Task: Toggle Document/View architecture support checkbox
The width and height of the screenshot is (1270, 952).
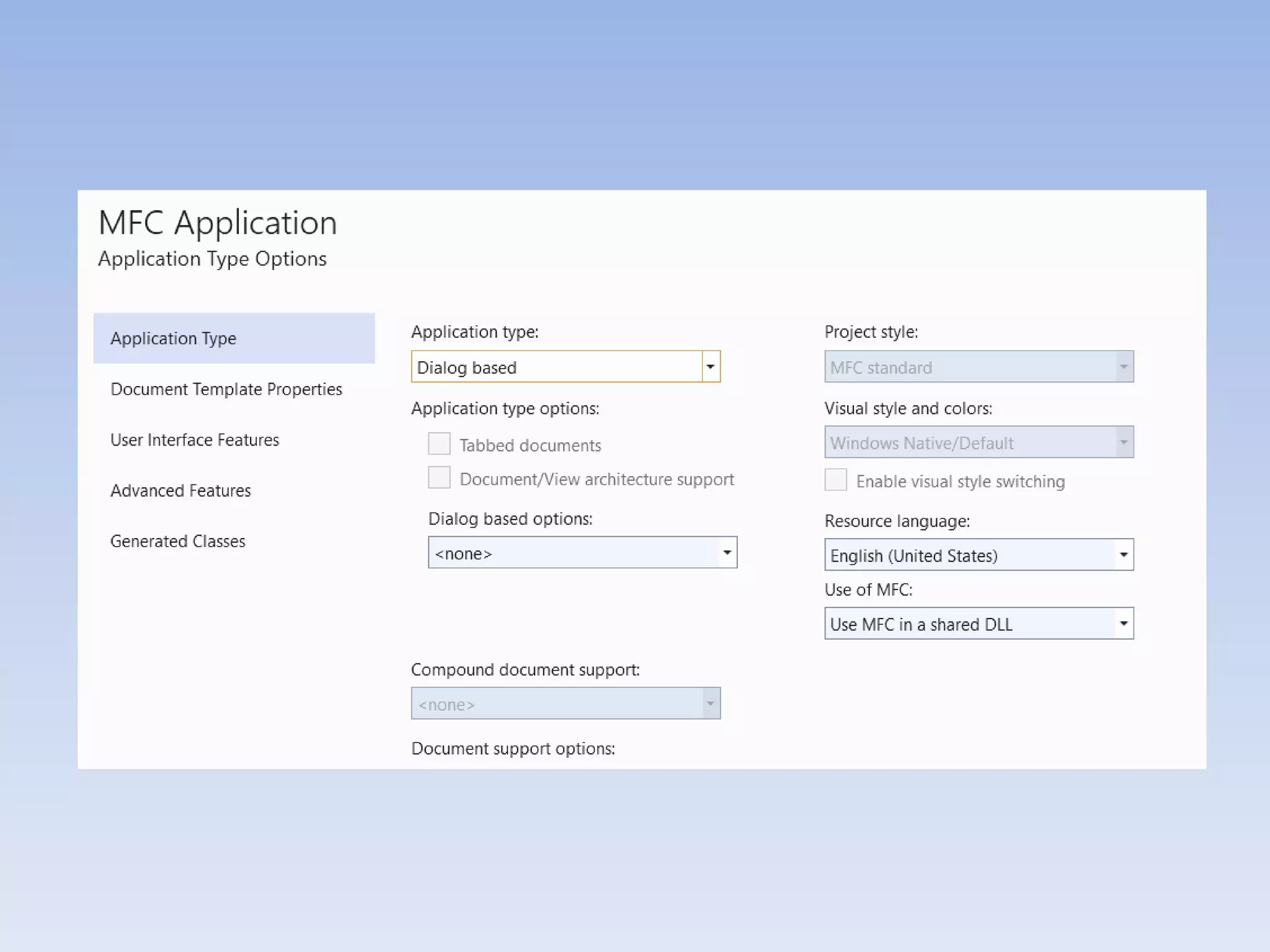Action: [439, 478]
